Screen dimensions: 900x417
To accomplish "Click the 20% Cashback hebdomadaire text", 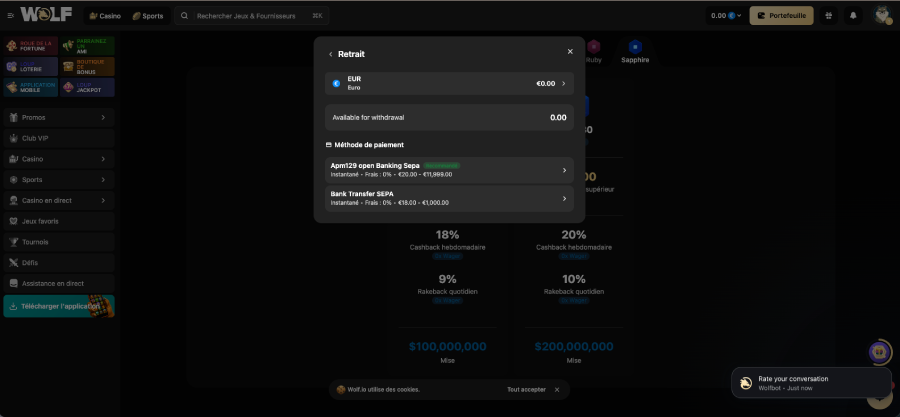I will tap(574, 240).
